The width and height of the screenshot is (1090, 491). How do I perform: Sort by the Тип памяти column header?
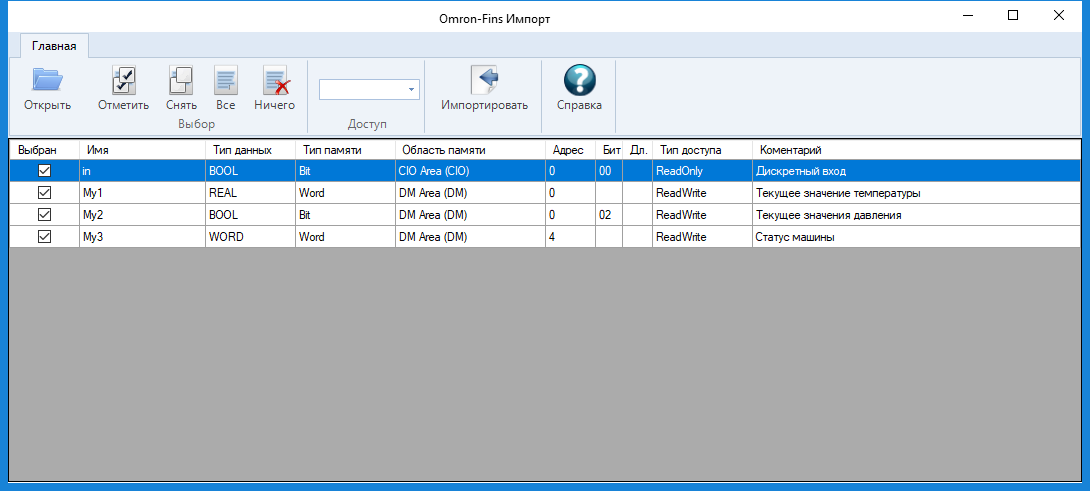coord(345,150)
